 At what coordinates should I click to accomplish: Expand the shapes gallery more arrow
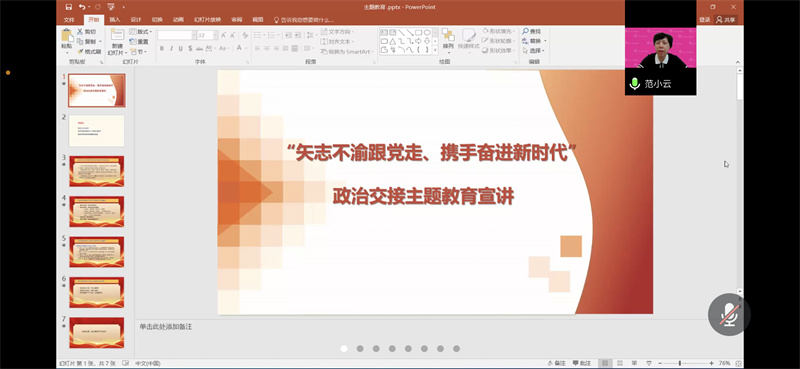(x=435, y=50)
